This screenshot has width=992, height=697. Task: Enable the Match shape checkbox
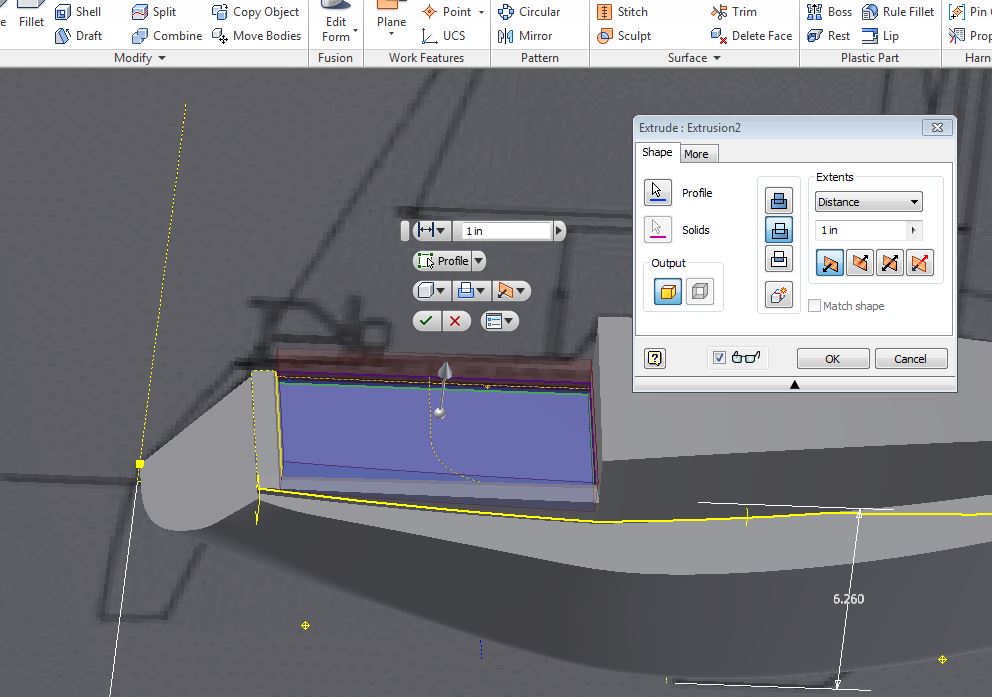tap(815, 306)
